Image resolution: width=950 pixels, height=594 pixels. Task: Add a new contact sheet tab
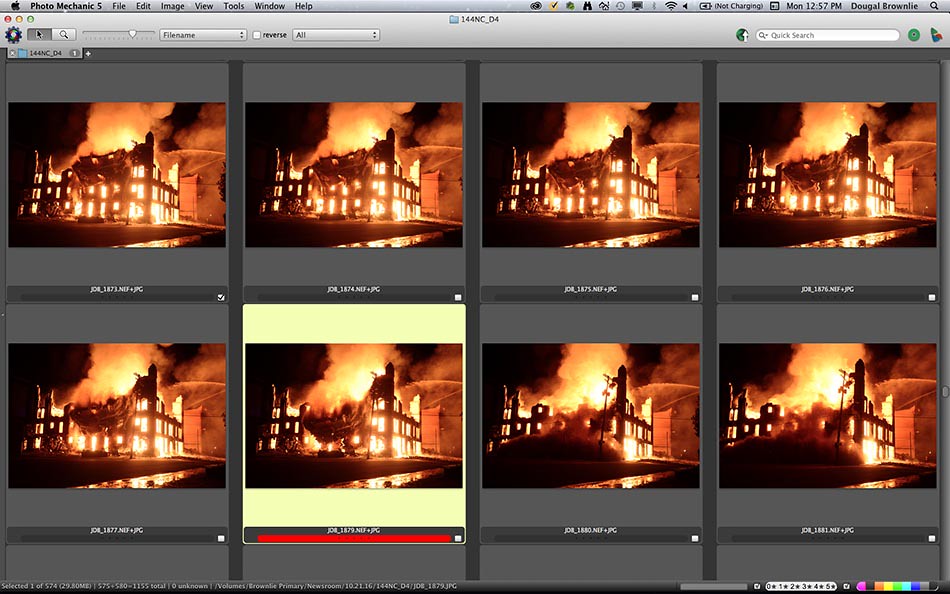point(88,53)
